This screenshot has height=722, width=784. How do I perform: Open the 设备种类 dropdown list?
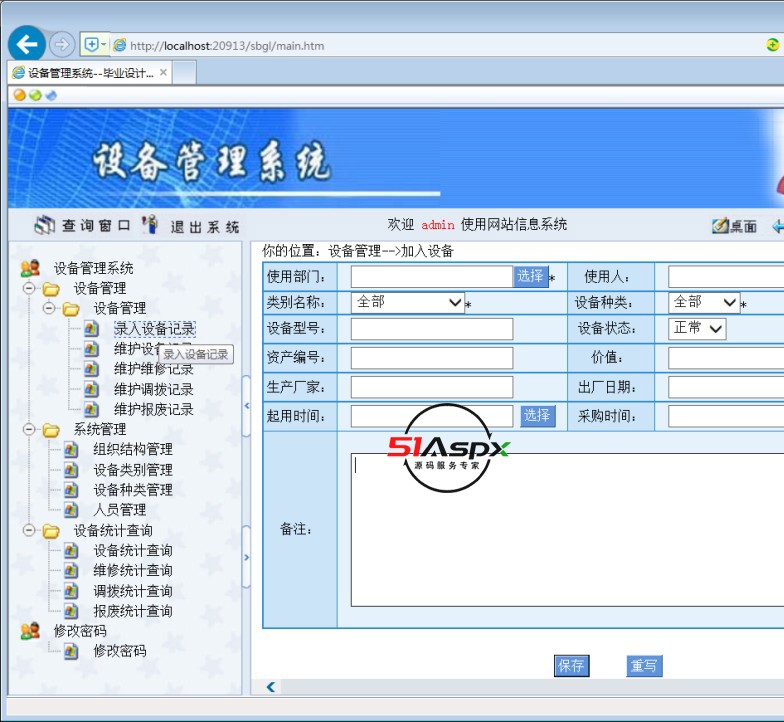[x=704, y=302]
